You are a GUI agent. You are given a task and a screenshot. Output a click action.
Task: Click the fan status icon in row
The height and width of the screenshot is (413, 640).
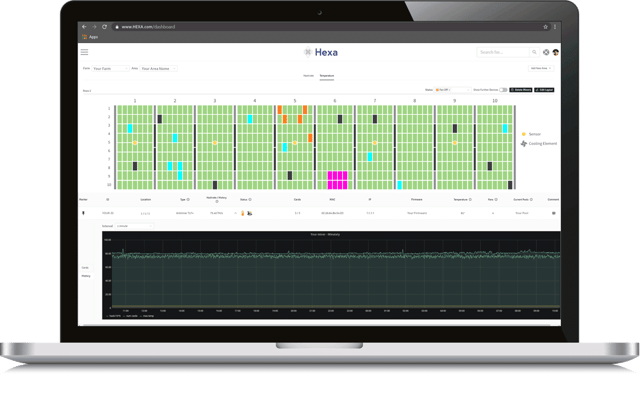(249, 213)
